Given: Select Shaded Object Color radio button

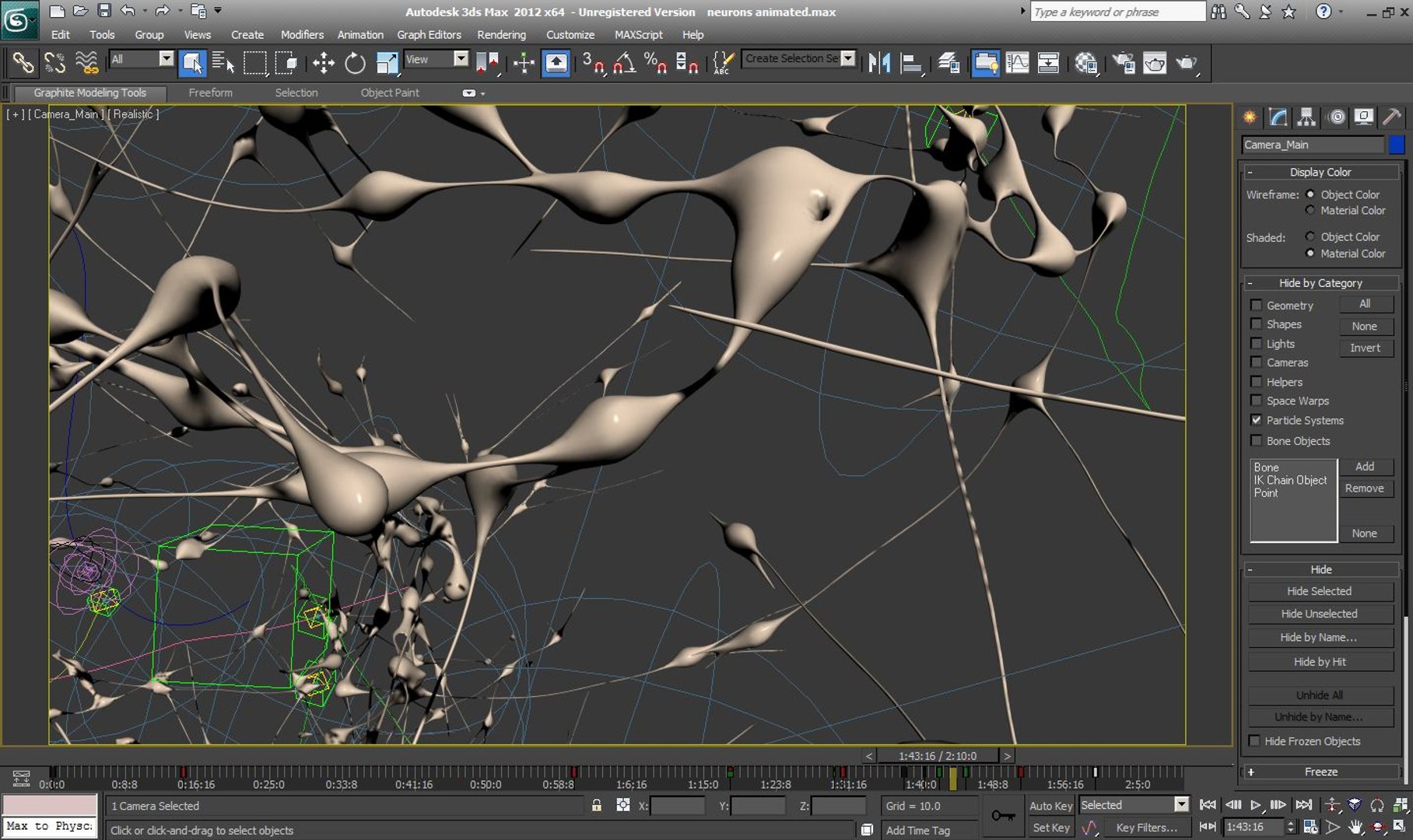Looking at the screenshot, I should (1310, 236).
